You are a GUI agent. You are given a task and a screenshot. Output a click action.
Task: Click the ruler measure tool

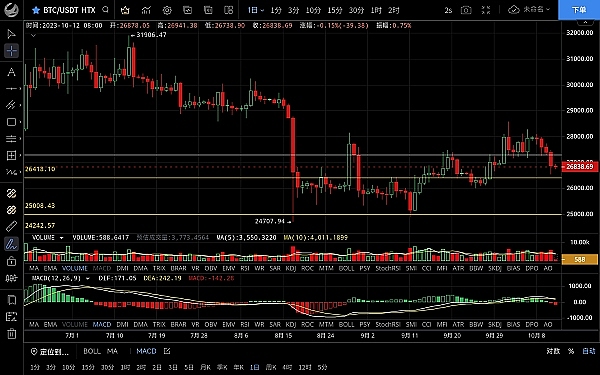(11, 226)
